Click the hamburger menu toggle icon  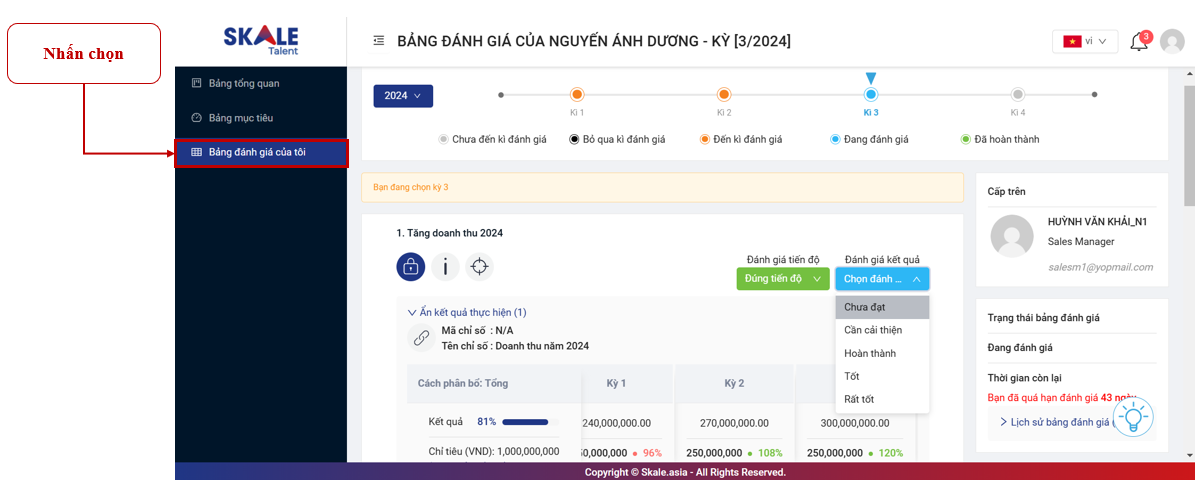378,41
